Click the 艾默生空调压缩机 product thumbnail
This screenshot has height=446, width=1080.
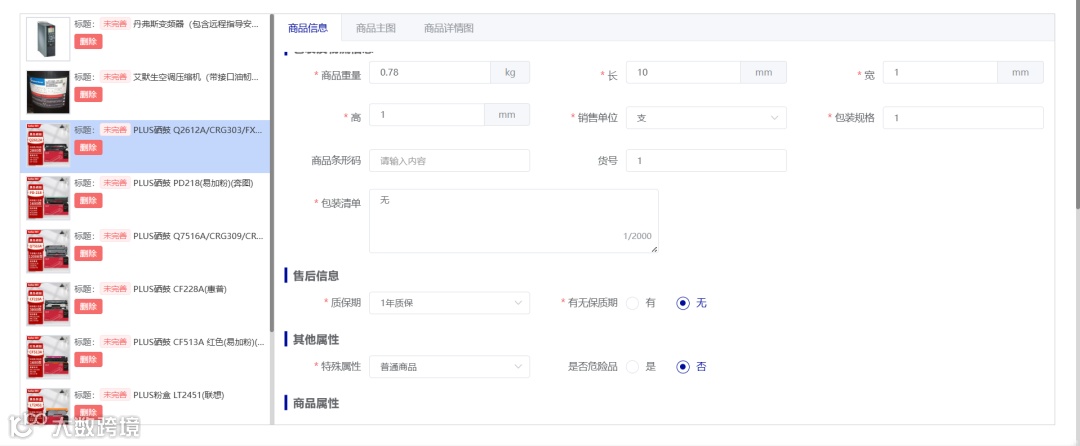pos(48,92)
